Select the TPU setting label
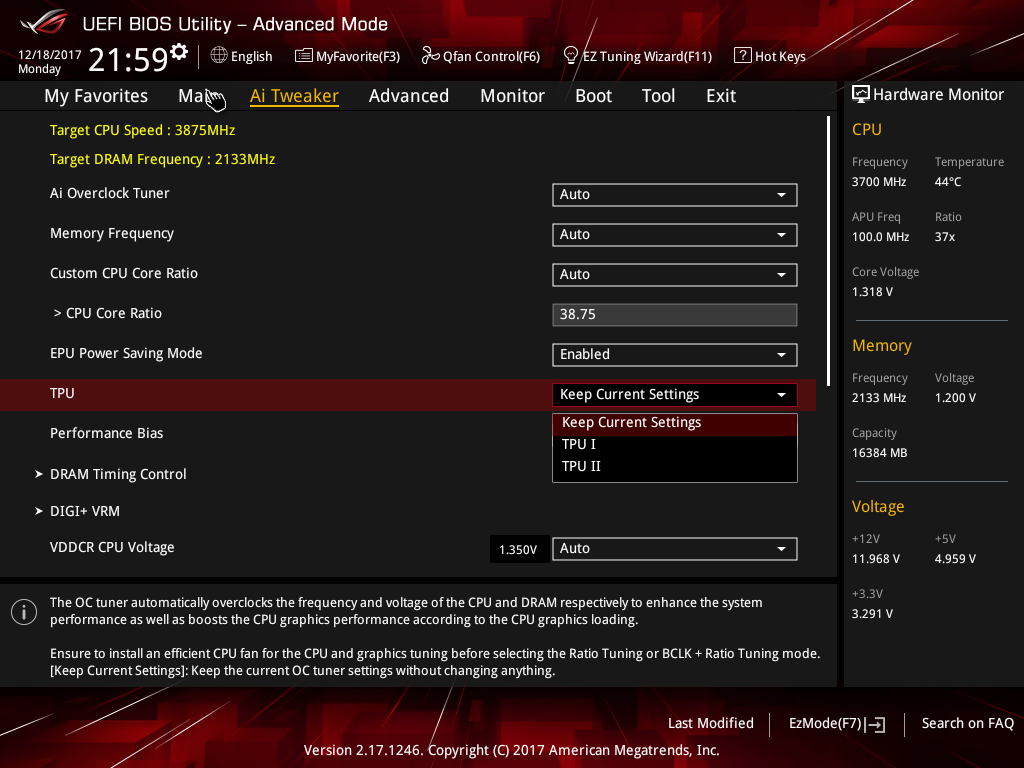This screenshot has height=768, width=1024. (62, 393)
